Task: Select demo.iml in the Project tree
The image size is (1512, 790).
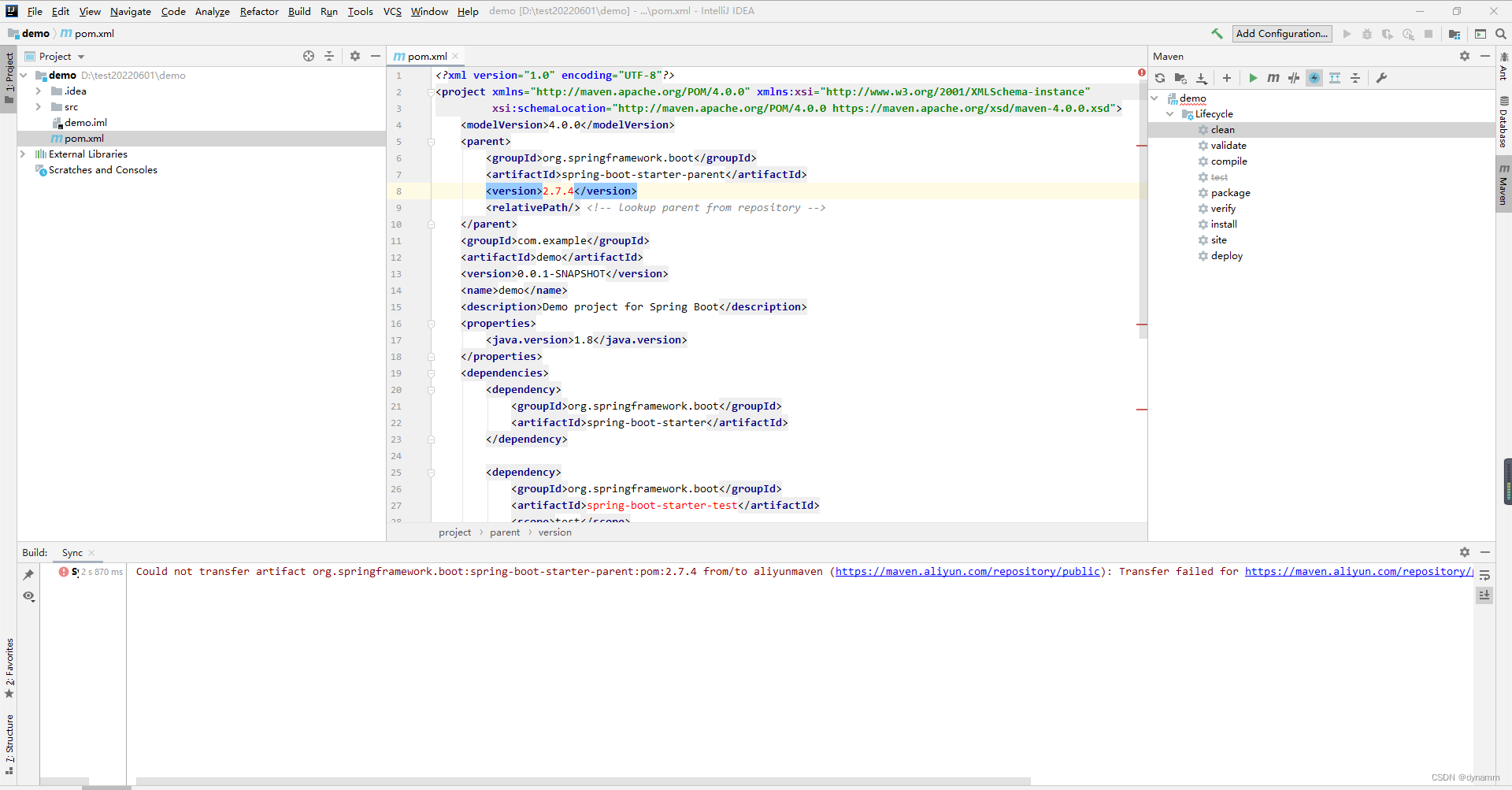Action: pyautogui.click(x=85, y=123)
